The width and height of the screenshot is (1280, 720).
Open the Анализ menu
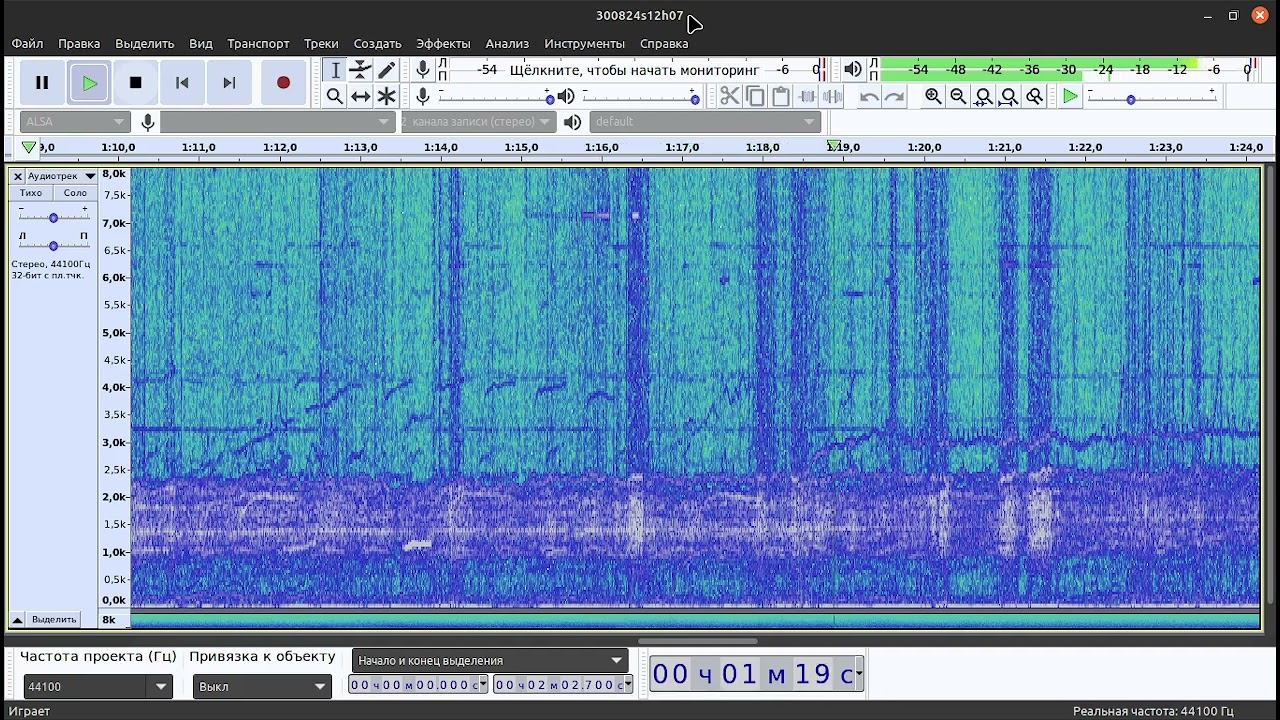tap(507, 44)
